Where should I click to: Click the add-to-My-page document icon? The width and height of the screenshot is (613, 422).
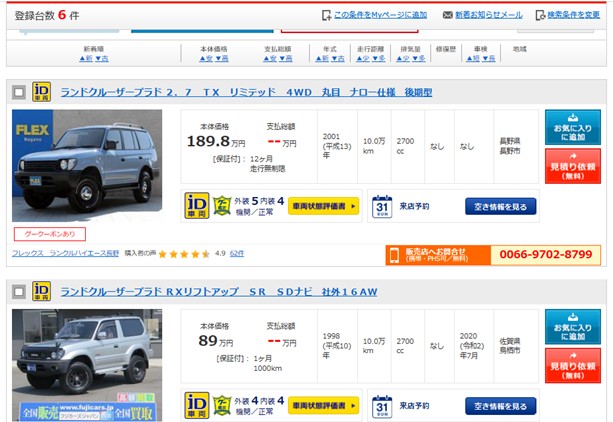pyautogui.click(x=326, y=15)
